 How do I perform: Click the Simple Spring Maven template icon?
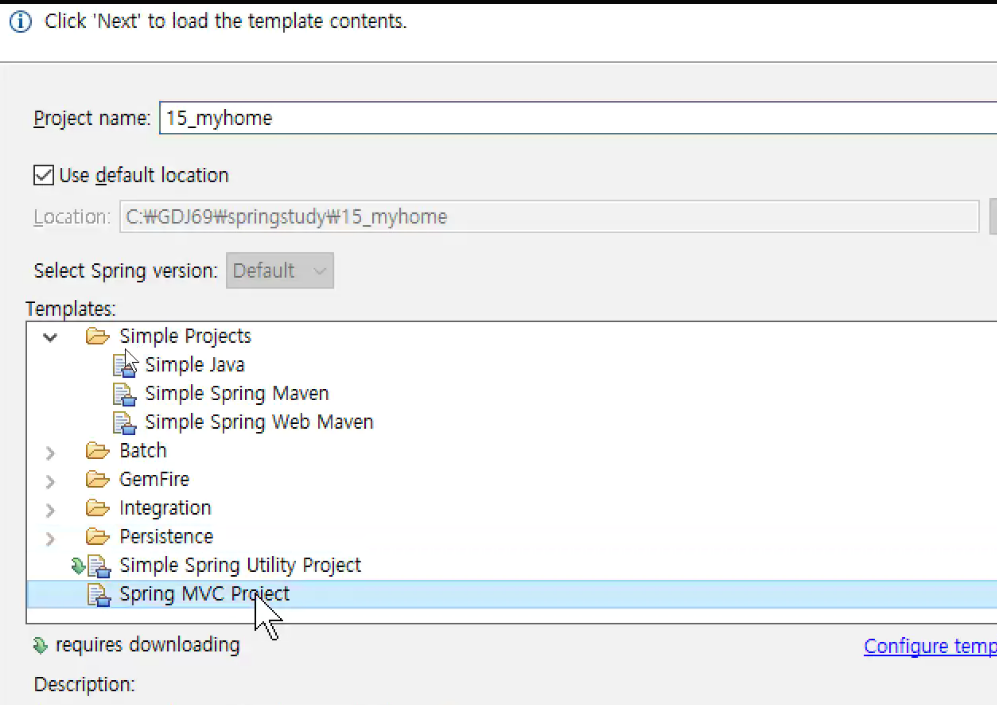[x=124, y=394]
